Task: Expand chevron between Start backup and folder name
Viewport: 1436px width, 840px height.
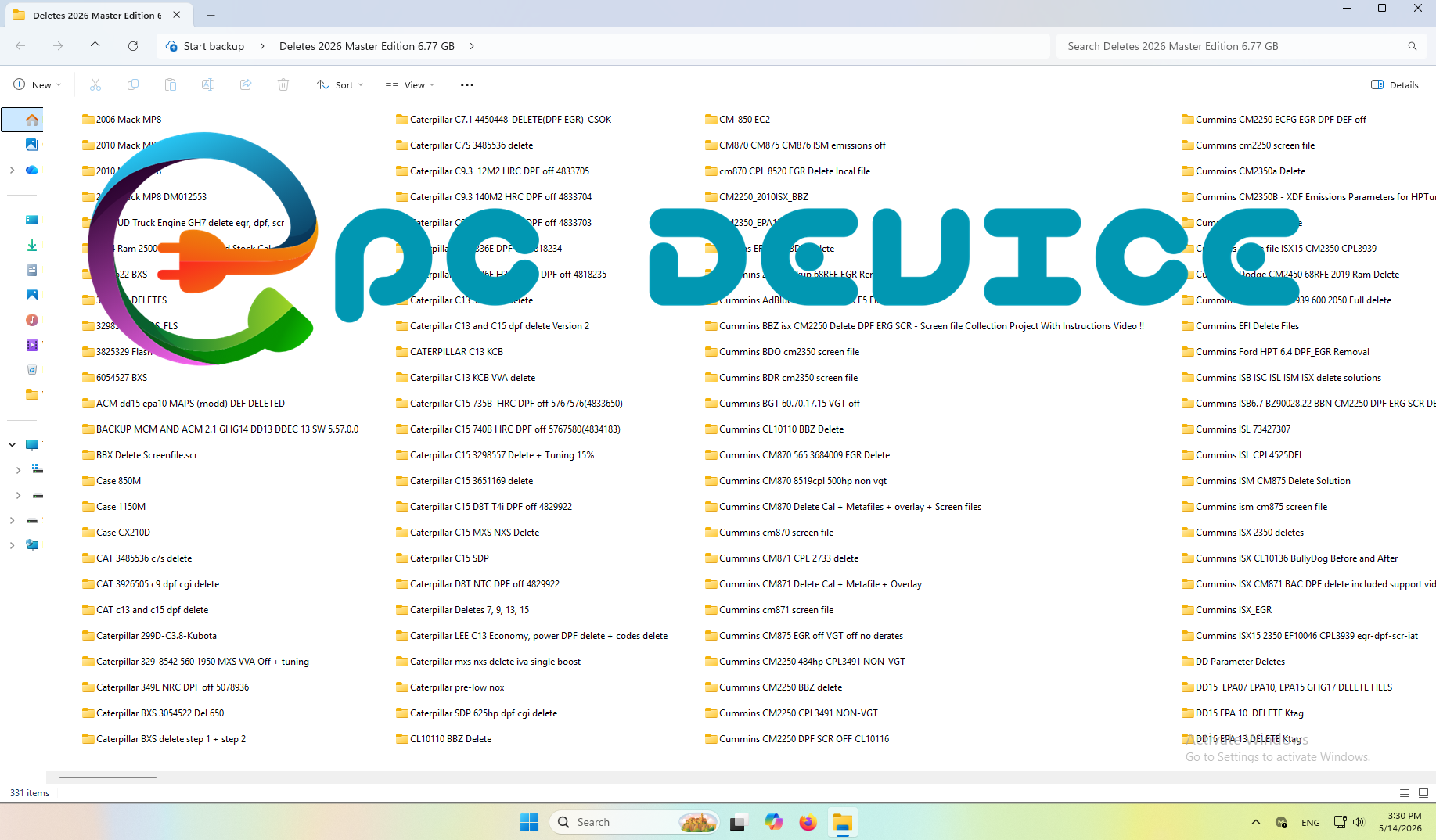Action: coord(262,46)
